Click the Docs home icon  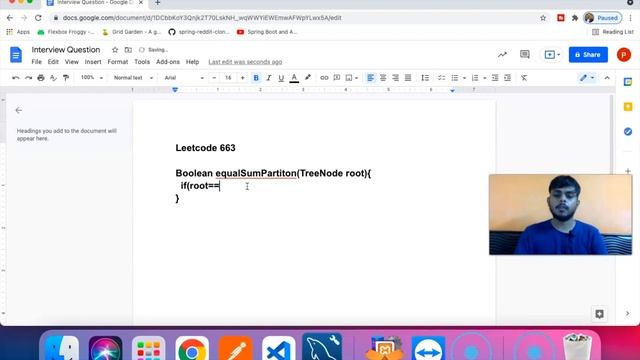[x=16, y=55]
